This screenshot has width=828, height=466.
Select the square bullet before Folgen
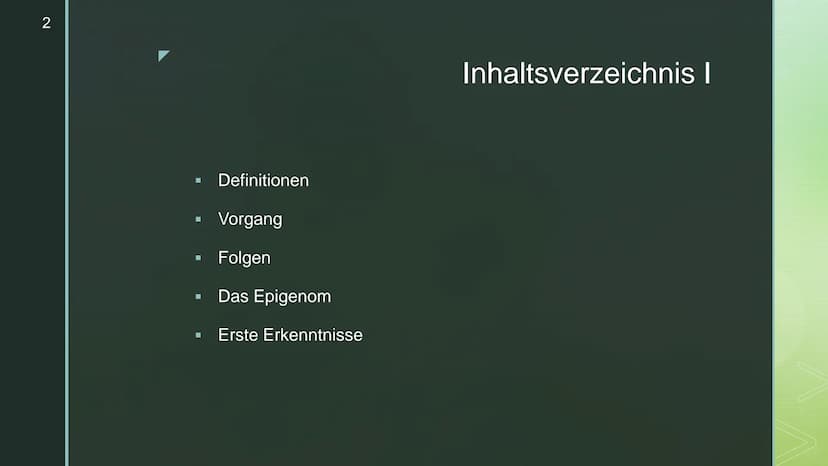point(198,258)
